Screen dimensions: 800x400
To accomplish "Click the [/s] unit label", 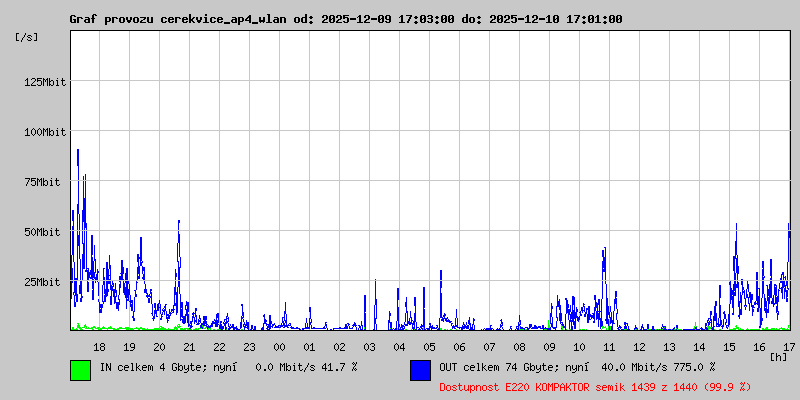I will point(27,37).
